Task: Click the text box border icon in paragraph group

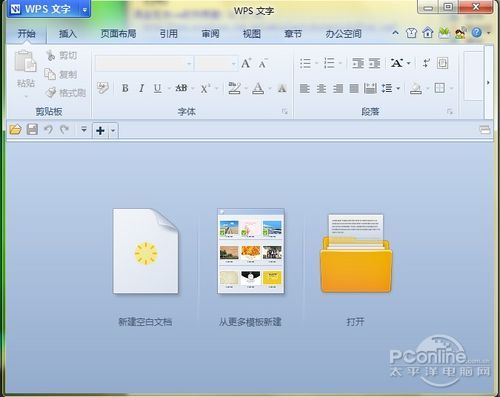Action: click(443, 63)
